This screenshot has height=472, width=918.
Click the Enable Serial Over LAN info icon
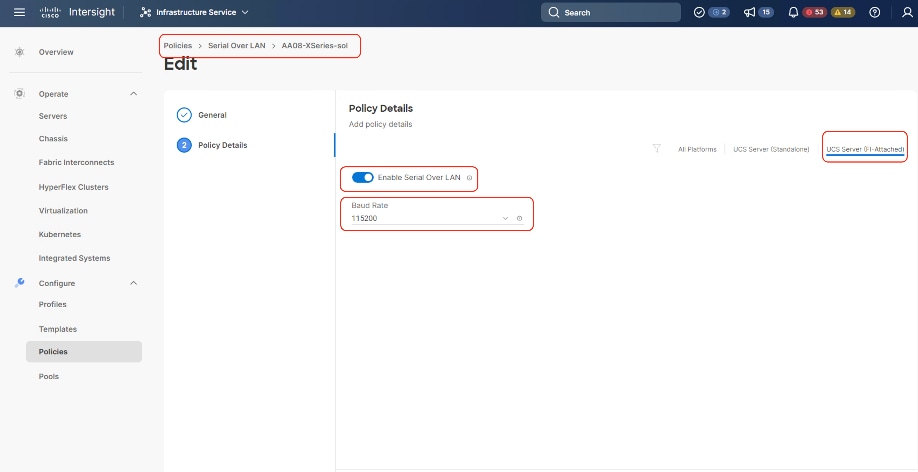click(469, 177)
